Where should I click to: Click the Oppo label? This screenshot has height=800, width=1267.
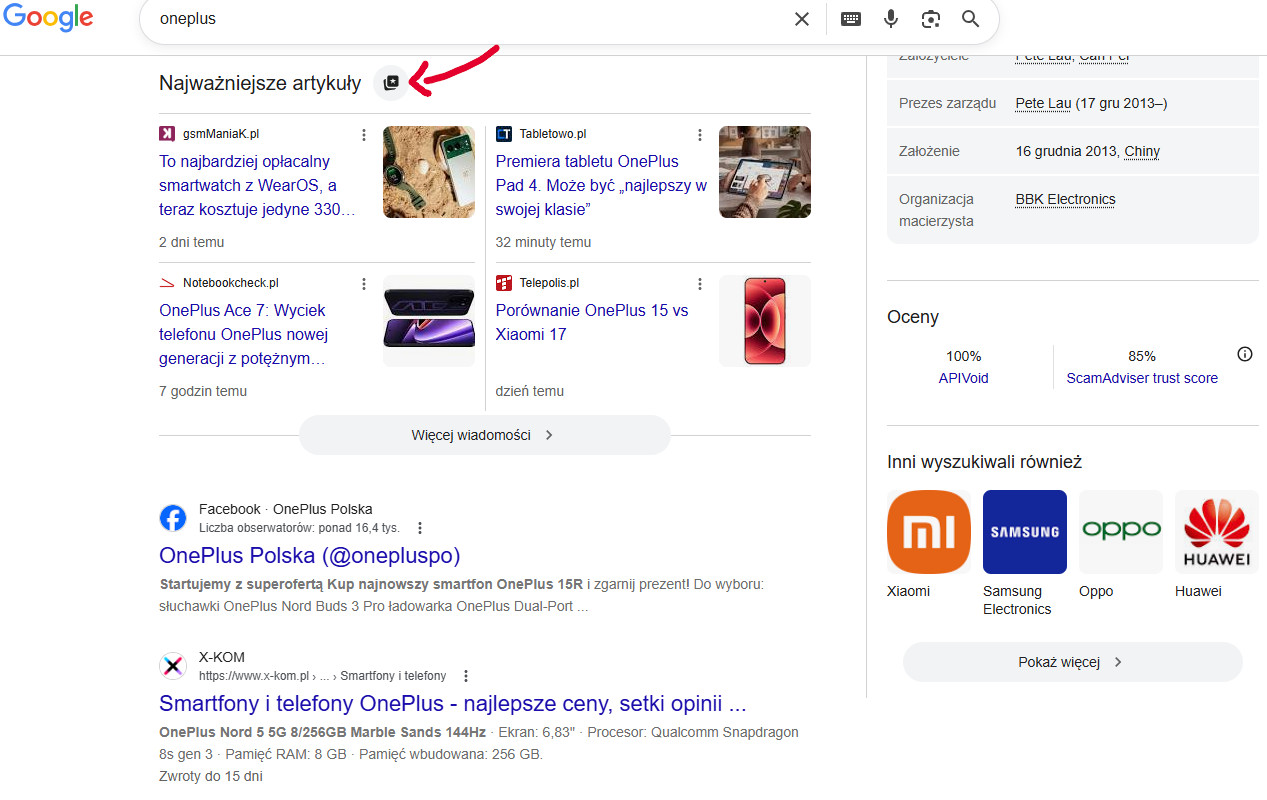[1096, 591]
